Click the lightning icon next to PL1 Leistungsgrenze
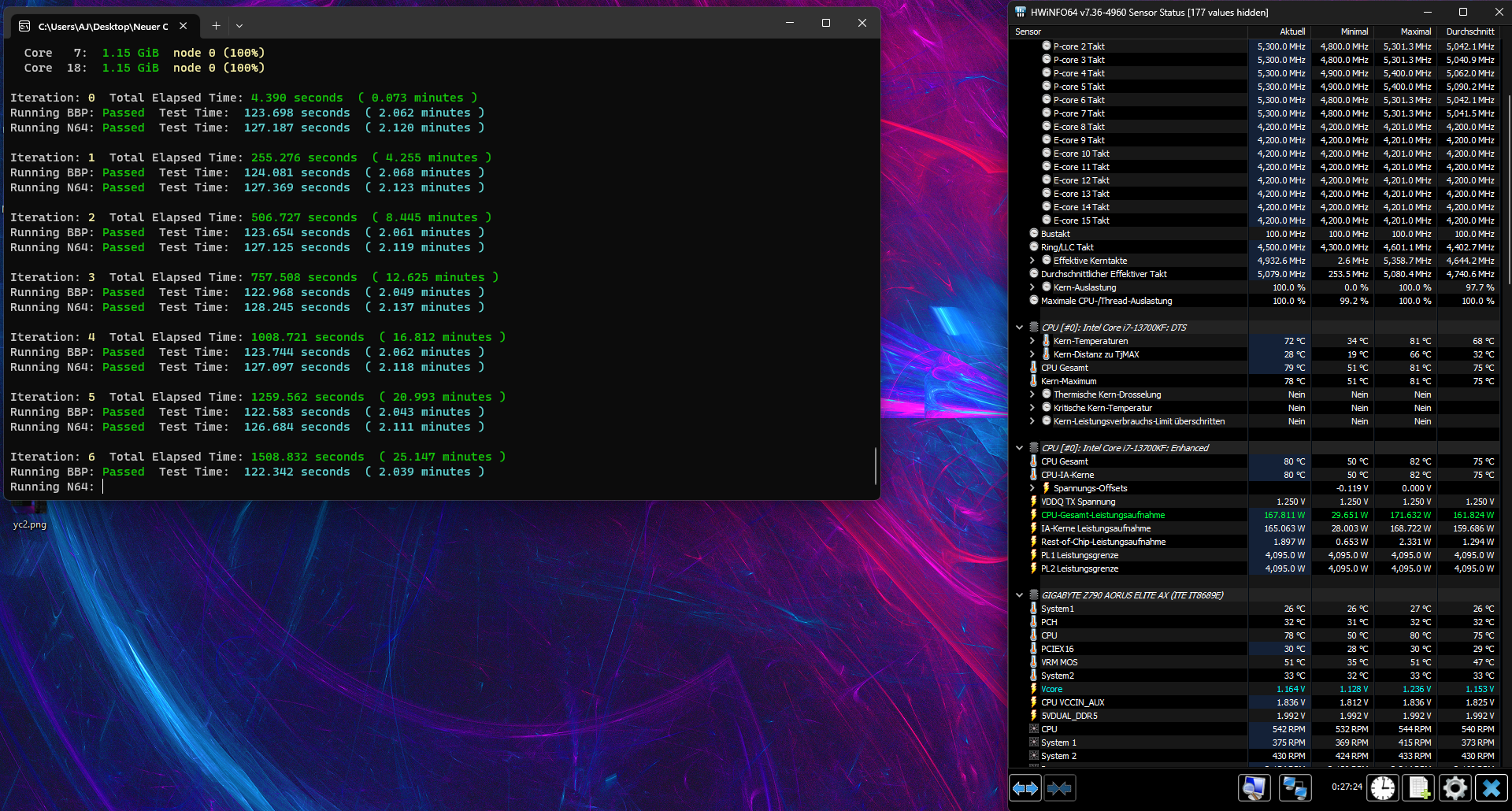 coord(1033,554)
